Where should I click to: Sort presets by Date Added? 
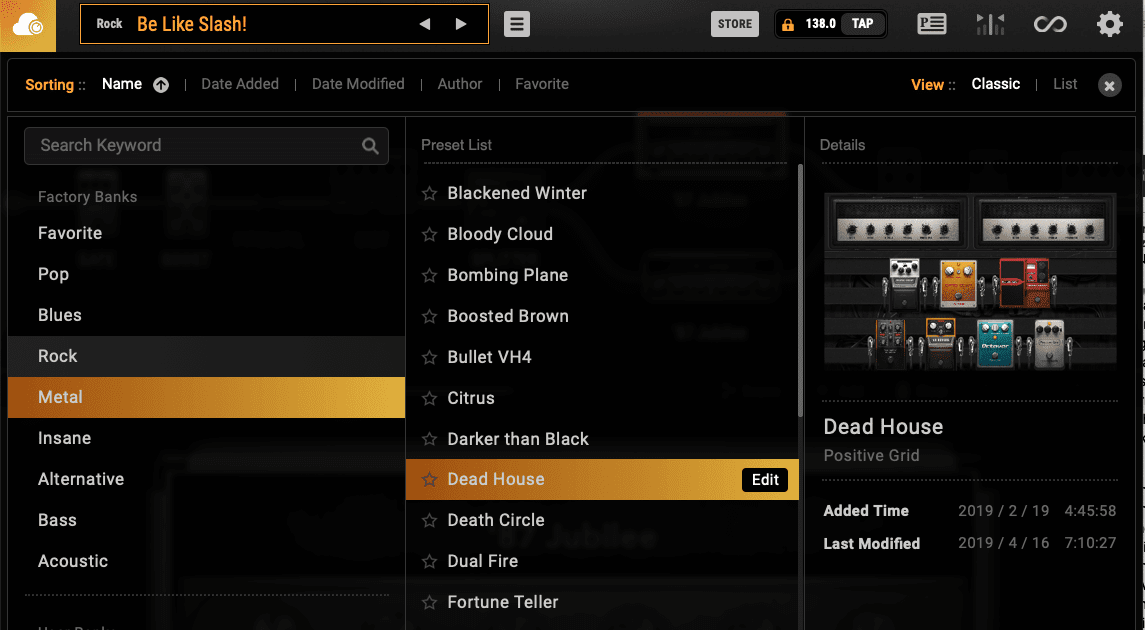click(x=240, y=84)
